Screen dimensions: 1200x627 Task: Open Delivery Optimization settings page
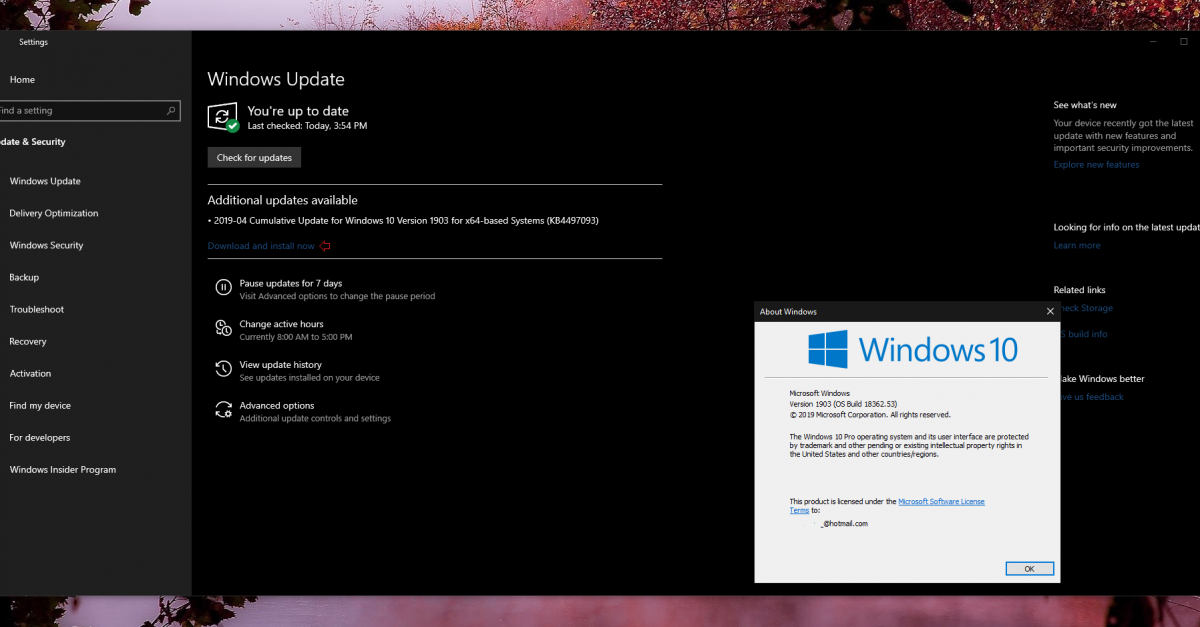[x=54, y=213]
